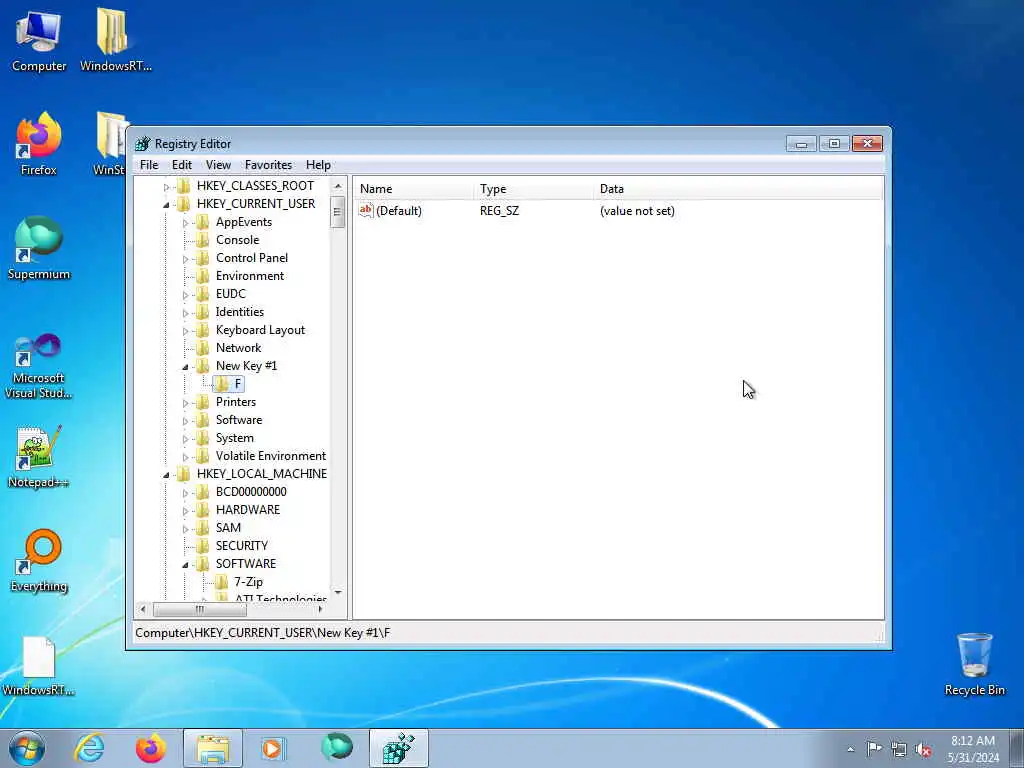Expand the HKEY_CLASSES_ROOT node
Viewport: 1024px width, 768px height.
166,187
